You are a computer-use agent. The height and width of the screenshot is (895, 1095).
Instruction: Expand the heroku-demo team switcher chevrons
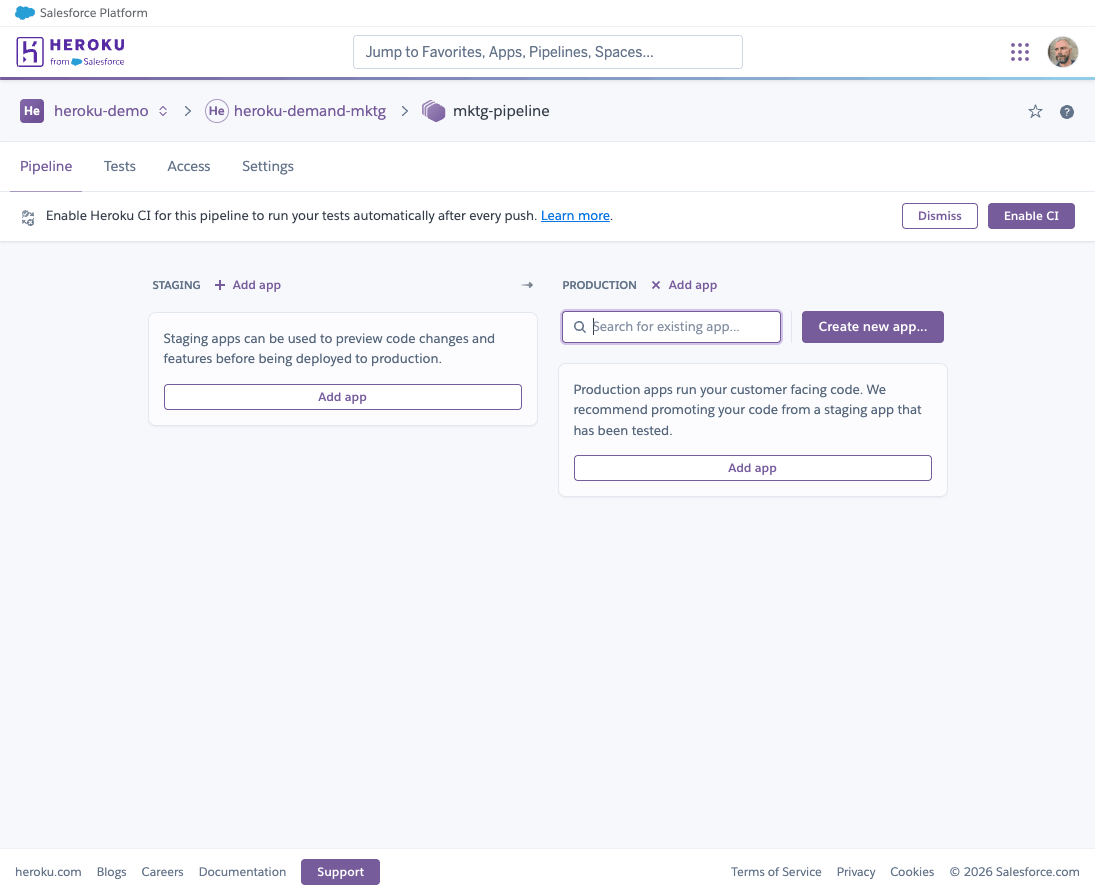point(163,111)
